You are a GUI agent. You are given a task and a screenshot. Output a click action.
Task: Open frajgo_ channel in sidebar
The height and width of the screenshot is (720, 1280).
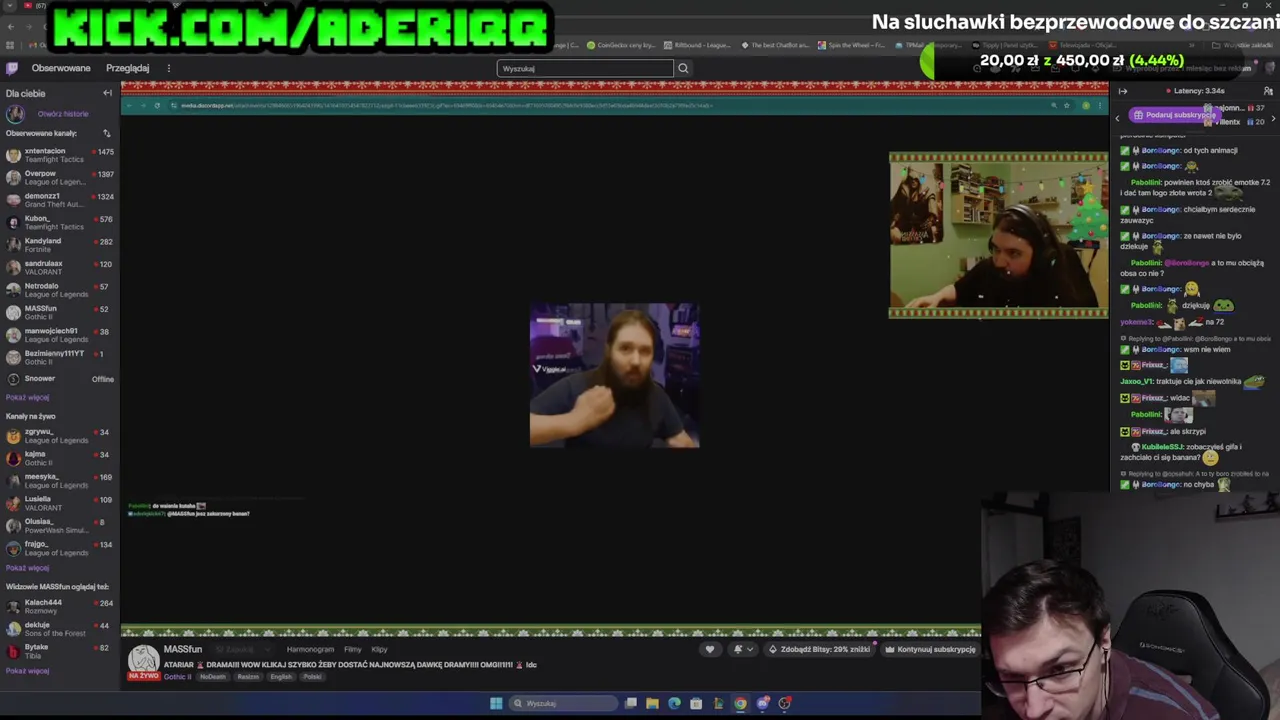[60, 548]
